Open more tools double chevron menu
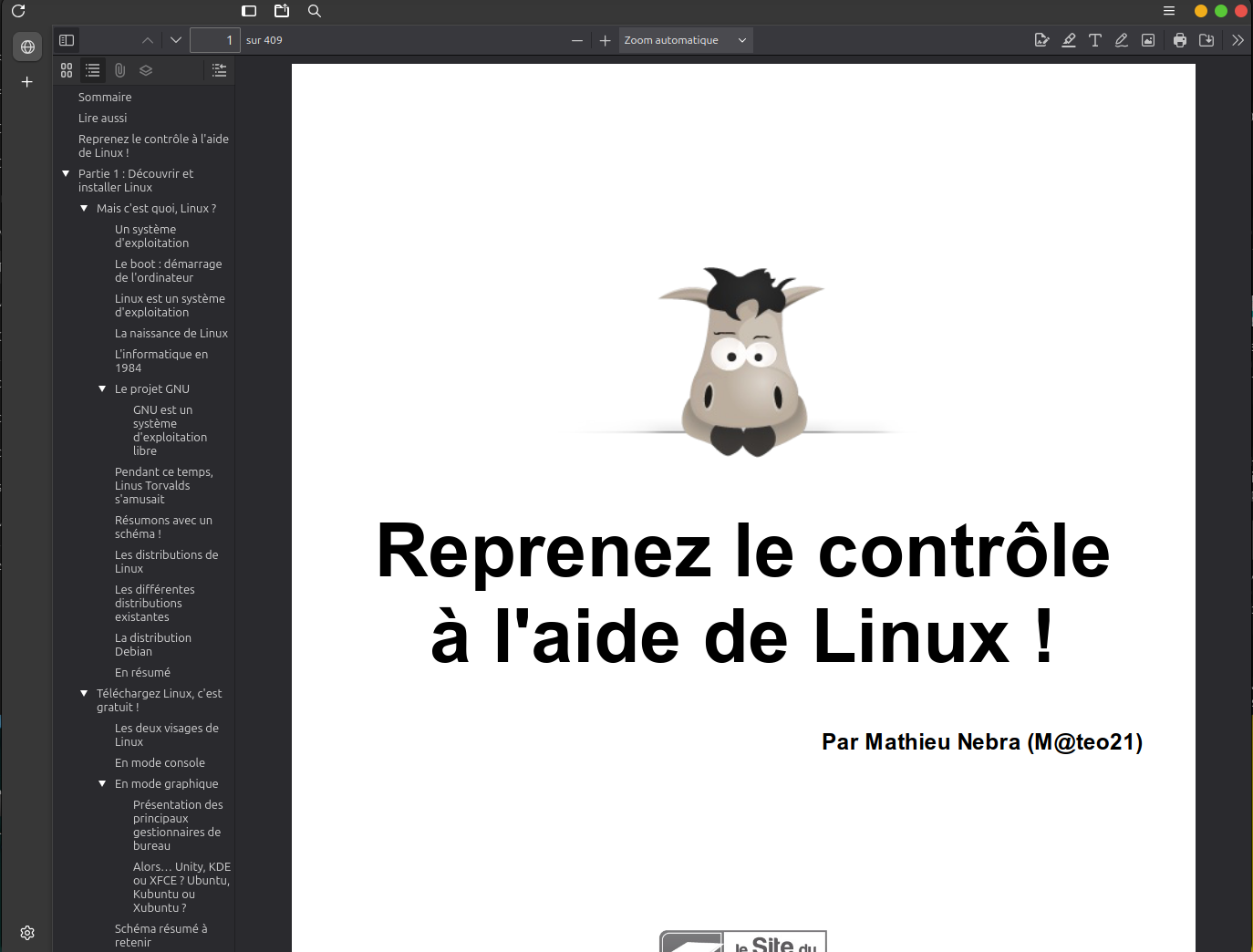Screen dimensions: 1253x952 (x=1237, y=40)
